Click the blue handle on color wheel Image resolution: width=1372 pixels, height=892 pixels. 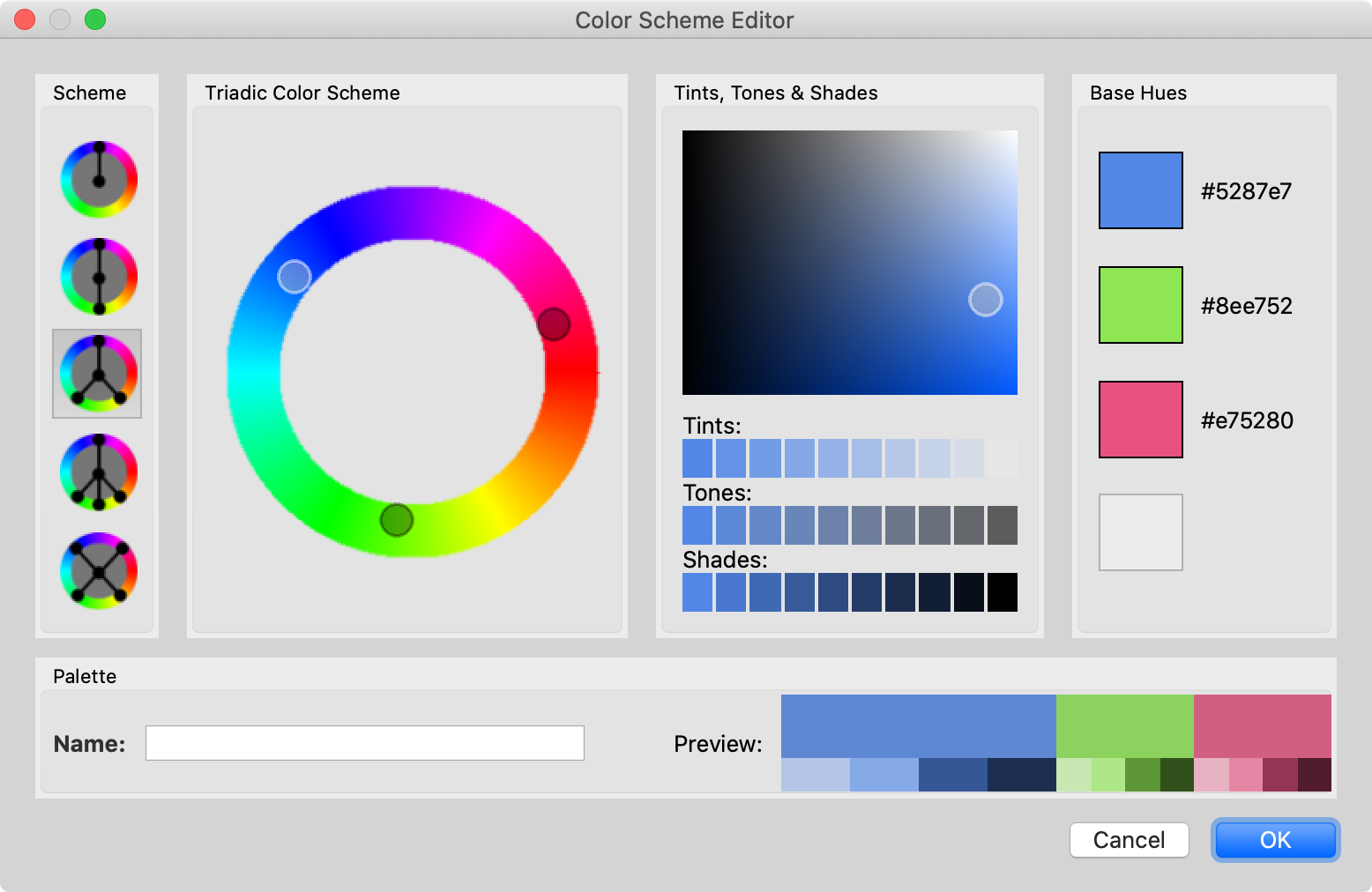coord(294,277)
